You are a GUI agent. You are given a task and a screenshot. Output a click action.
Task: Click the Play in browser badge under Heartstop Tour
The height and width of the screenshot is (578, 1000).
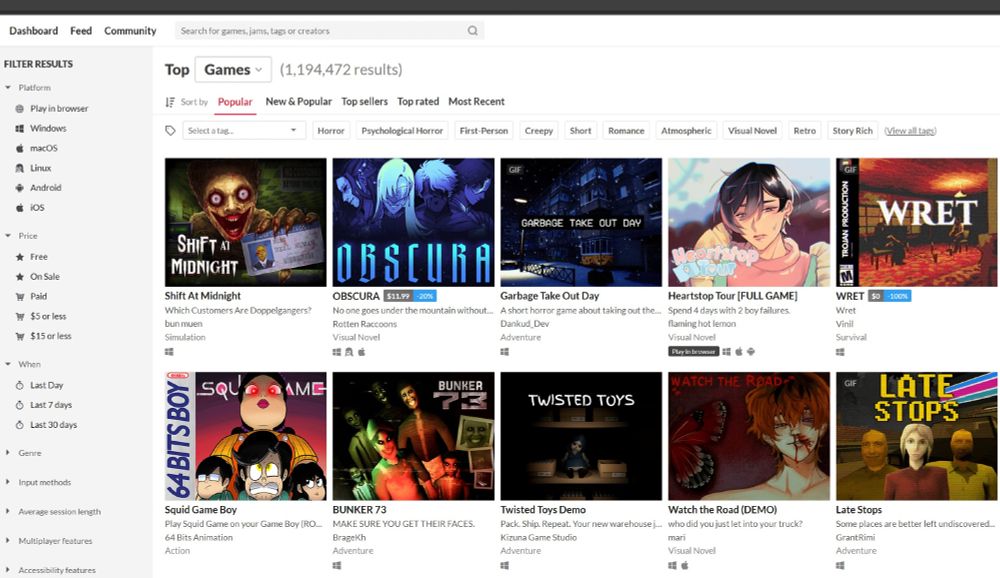(x=694, y=352)
